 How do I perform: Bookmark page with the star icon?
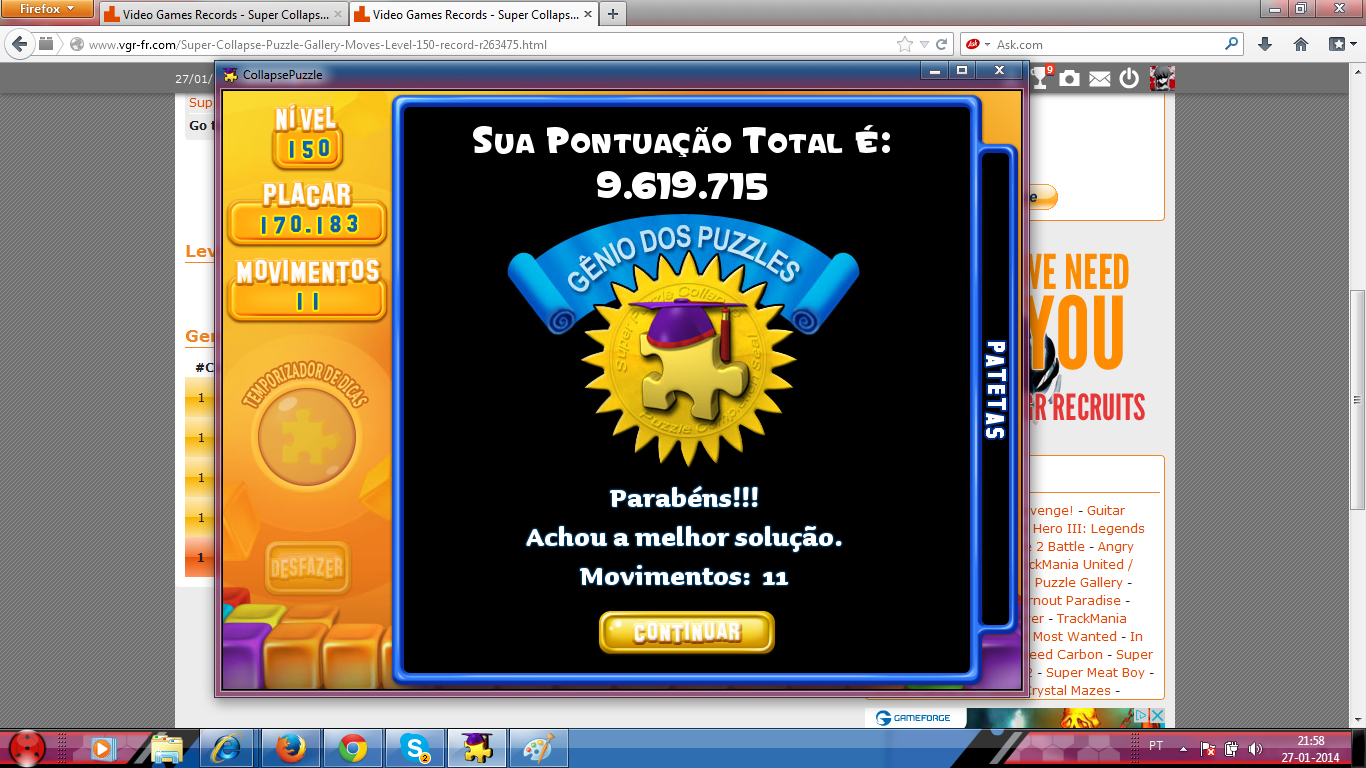click(x=905, y=44)
